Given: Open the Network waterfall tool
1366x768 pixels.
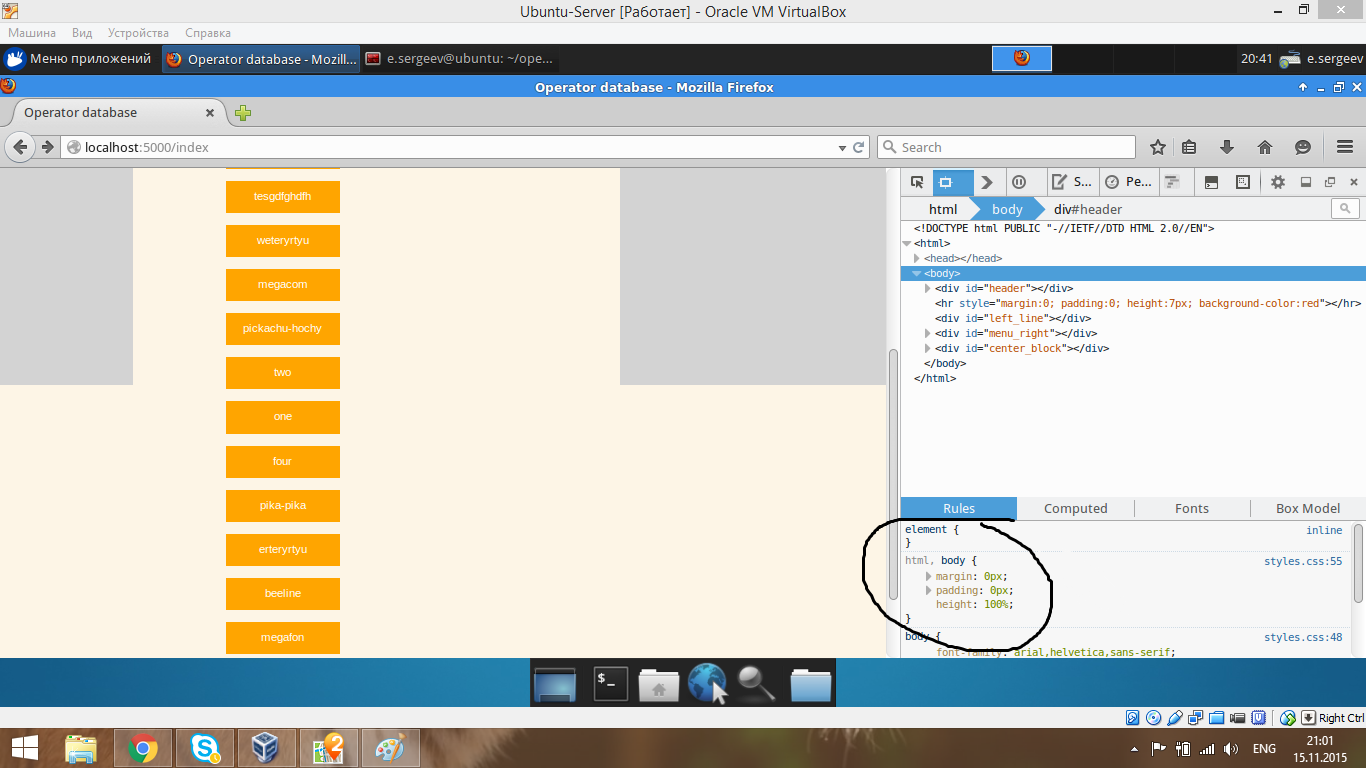Looking at the screenshot, I should click(x=1172, y=182).
